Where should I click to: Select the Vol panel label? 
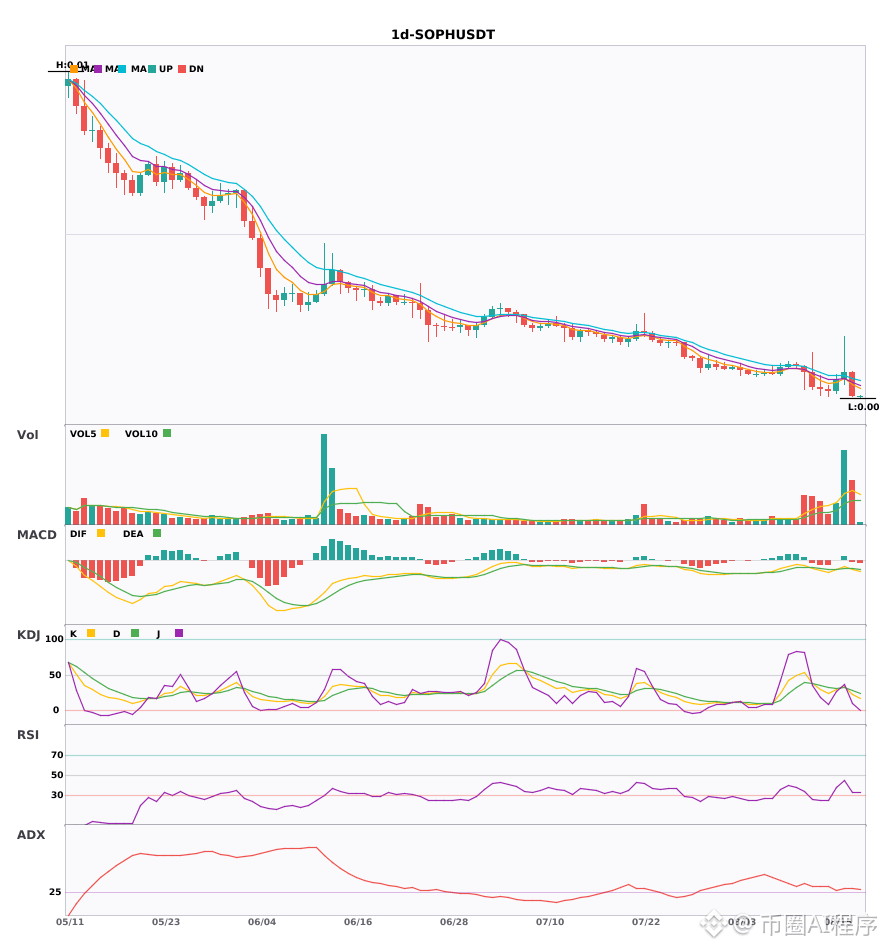click(27, 434)
